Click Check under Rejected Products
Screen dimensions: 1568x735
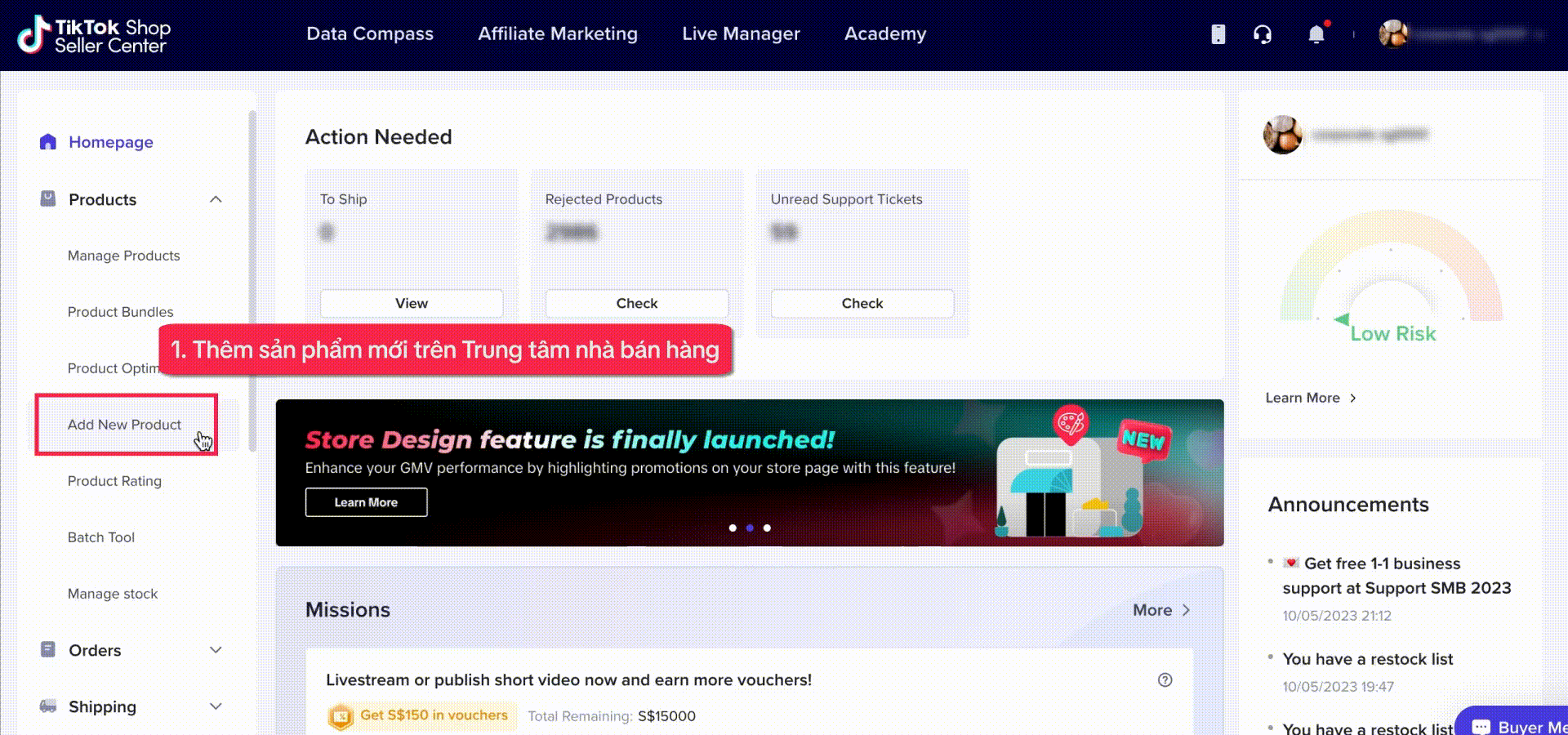[x=637, y=303]
